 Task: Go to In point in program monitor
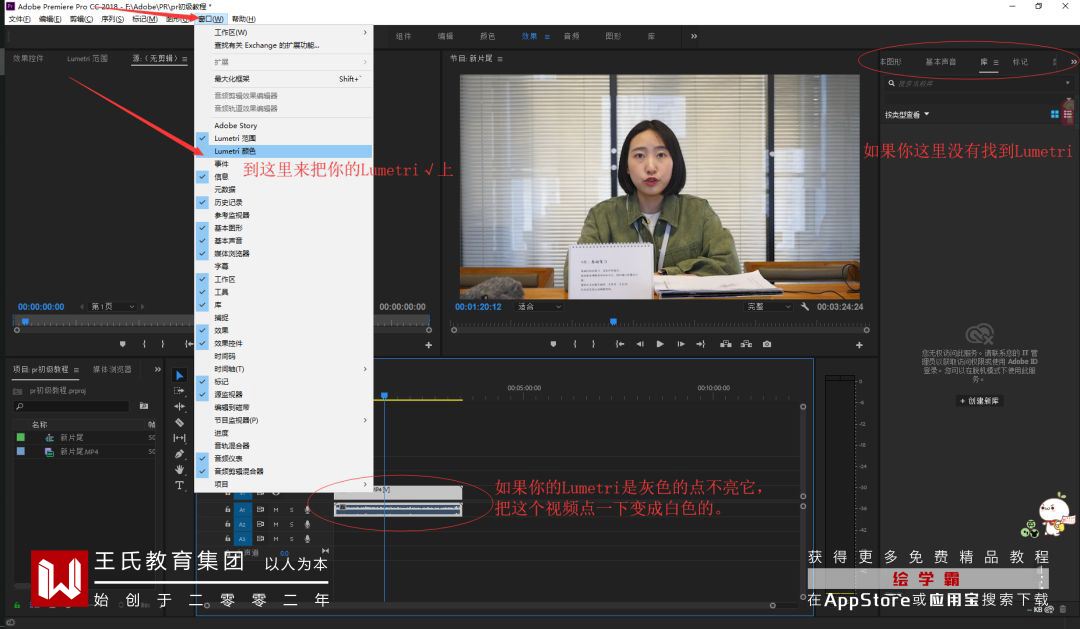tap(620, 344)
